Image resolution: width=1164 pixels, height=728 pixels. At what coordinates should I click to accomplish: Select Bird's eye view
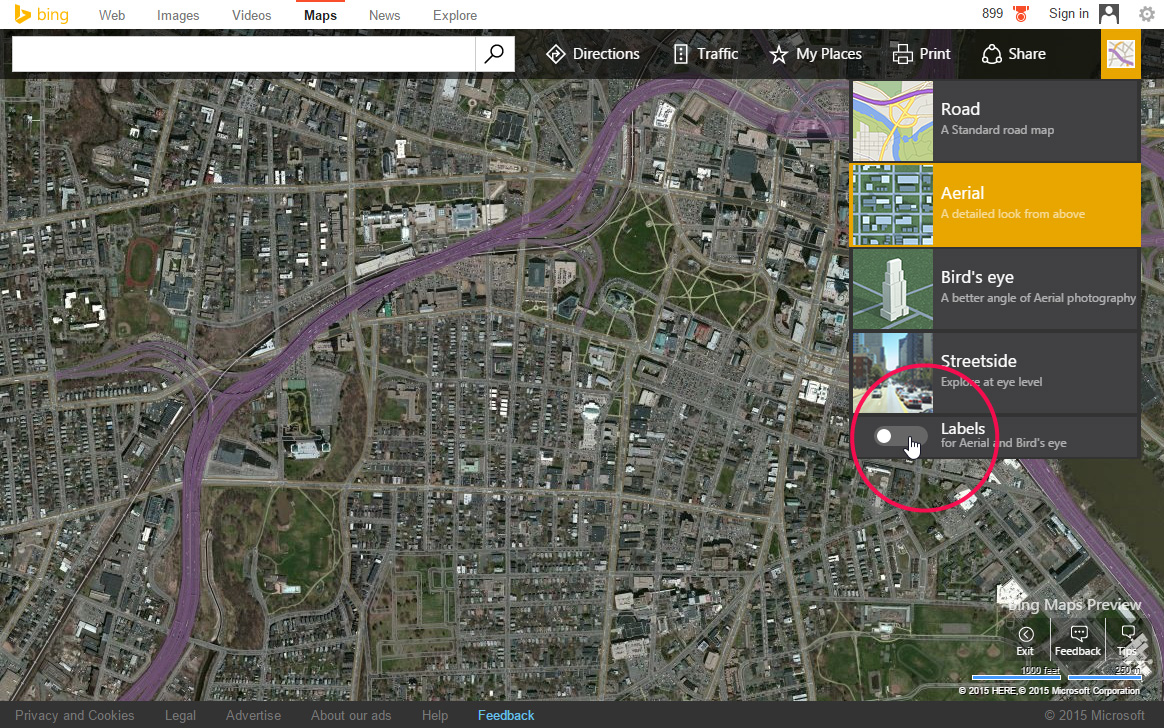[x=995, y=289]
